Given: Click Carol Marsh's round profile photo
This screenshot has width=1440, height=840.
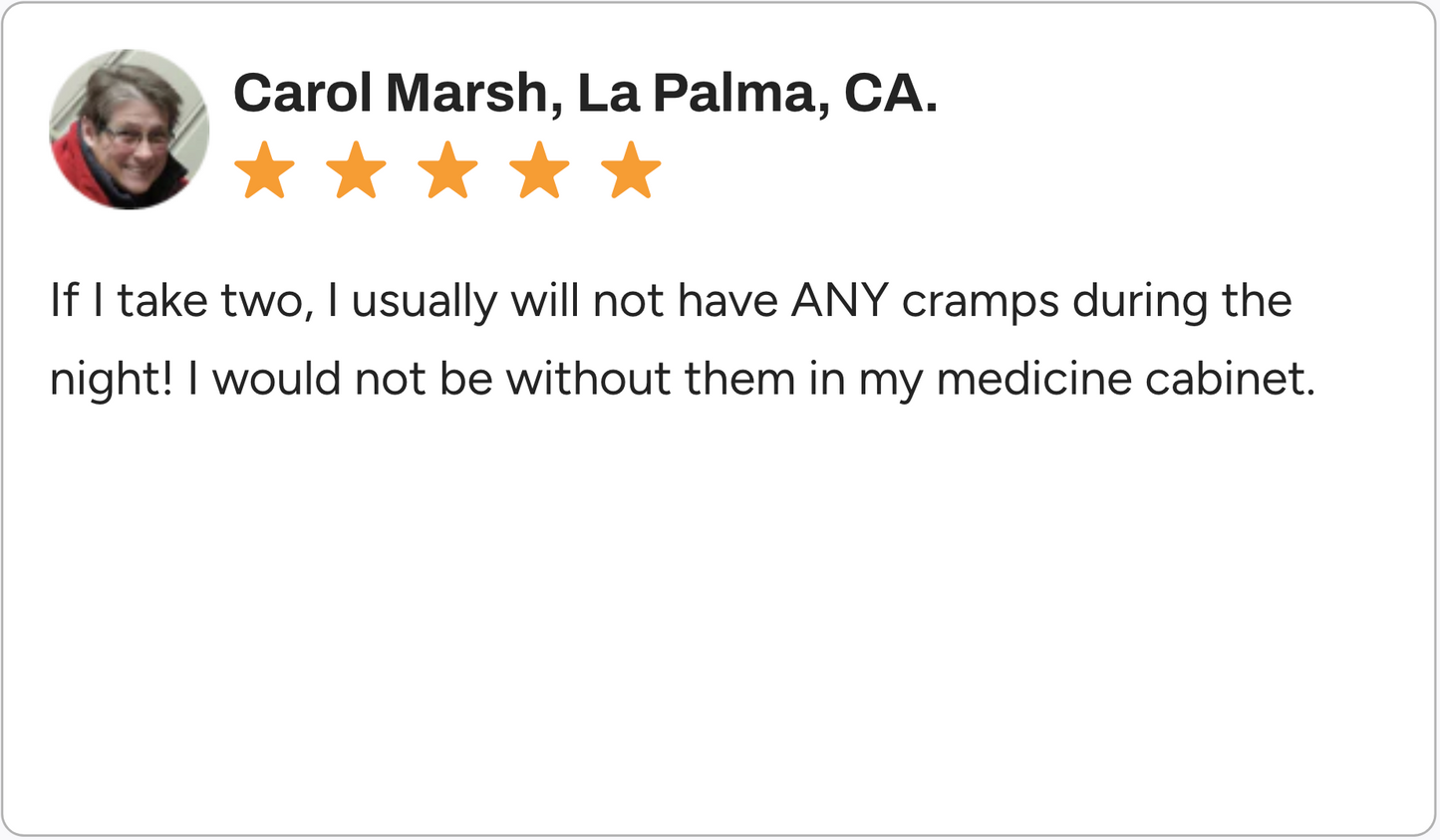Looking at the screenshot, I should click(x=130, y=130).
